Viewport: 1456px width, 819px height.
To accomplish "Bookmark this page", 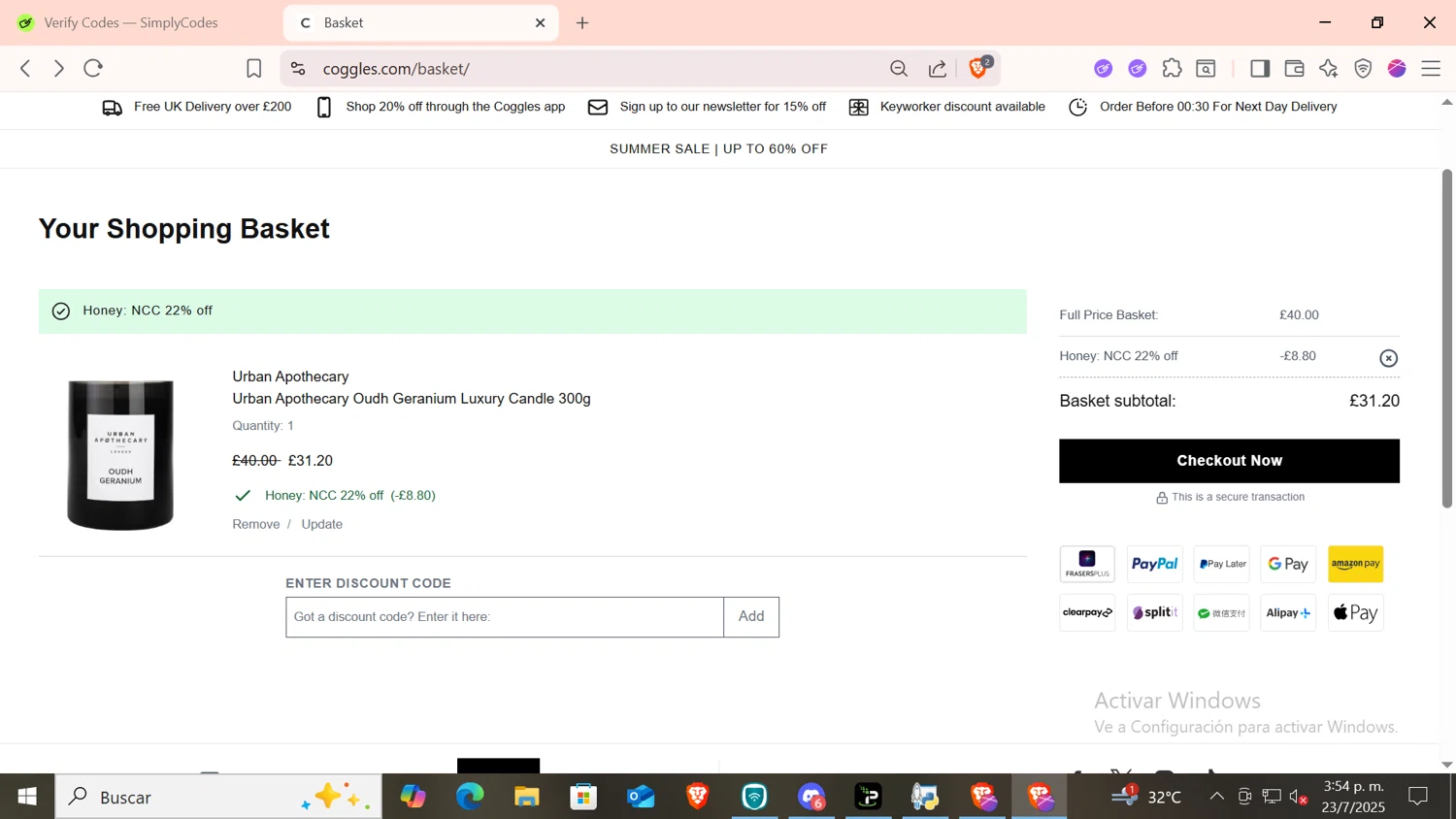I will coord(253,68).
